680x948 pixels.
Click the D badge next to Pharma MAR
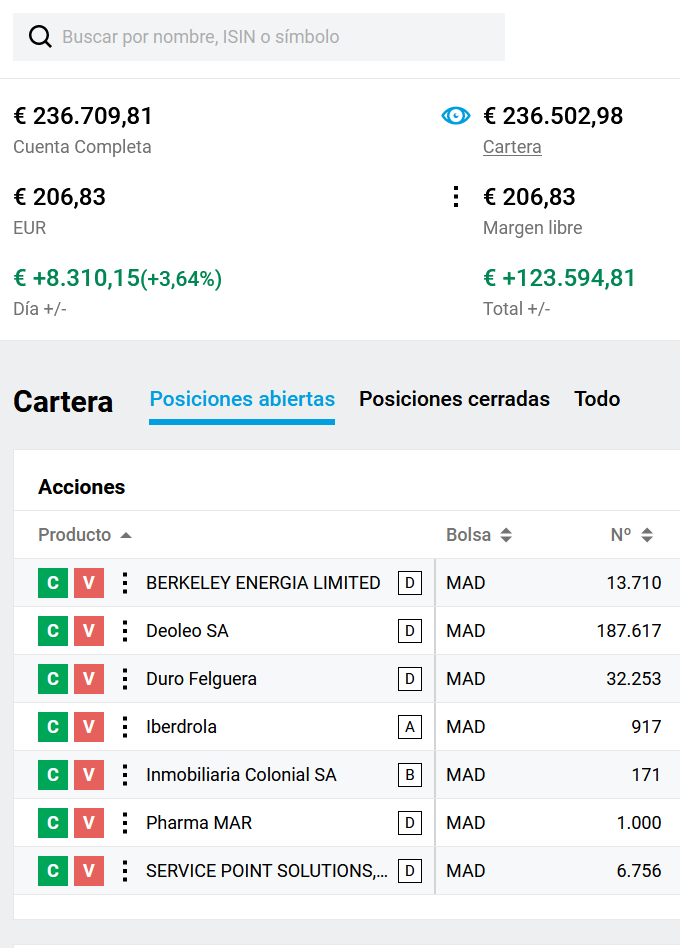[409, 823]
